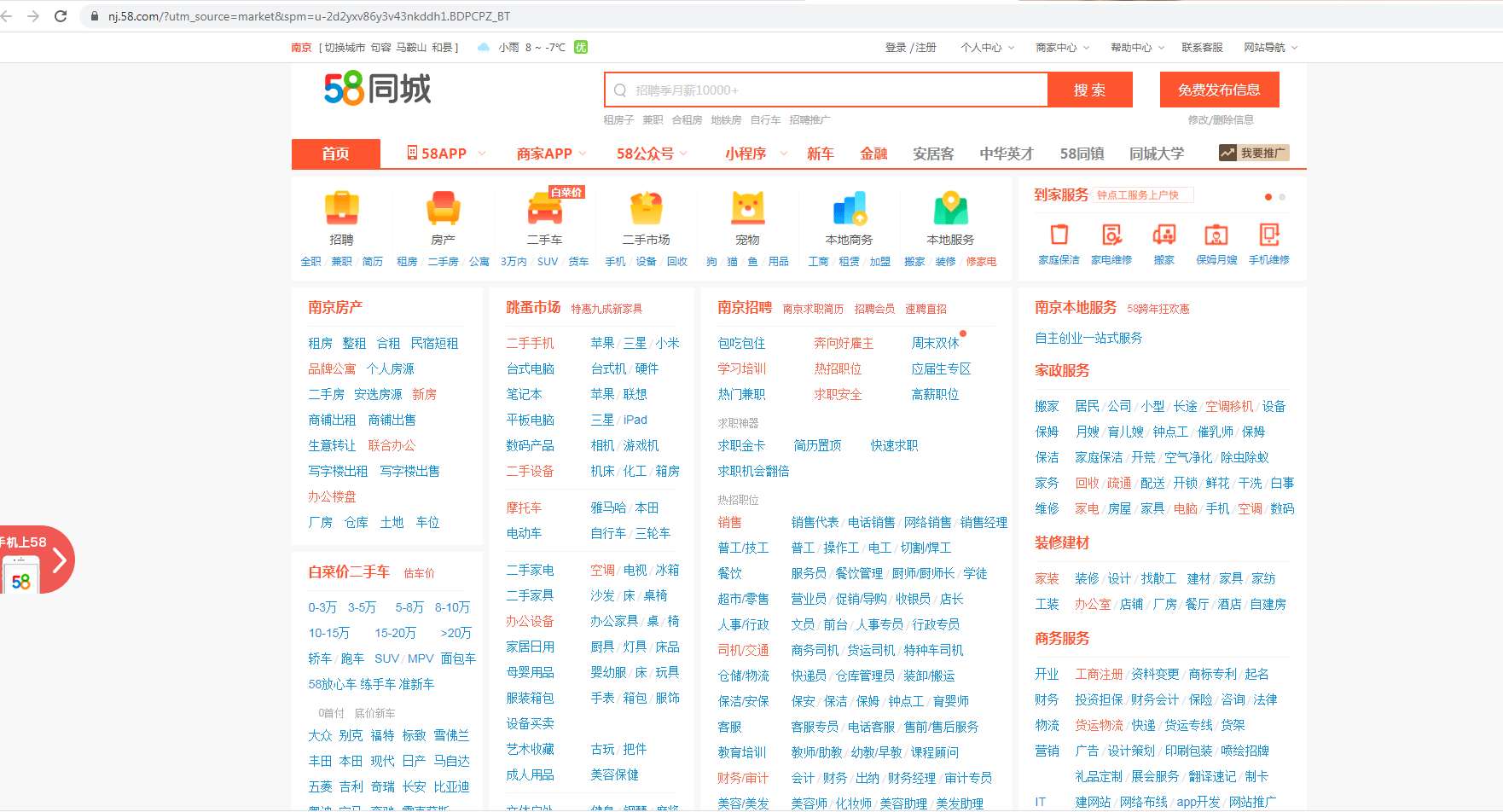
Task: Open 月嫂 under 家政服务
Action: point(1087,432)
